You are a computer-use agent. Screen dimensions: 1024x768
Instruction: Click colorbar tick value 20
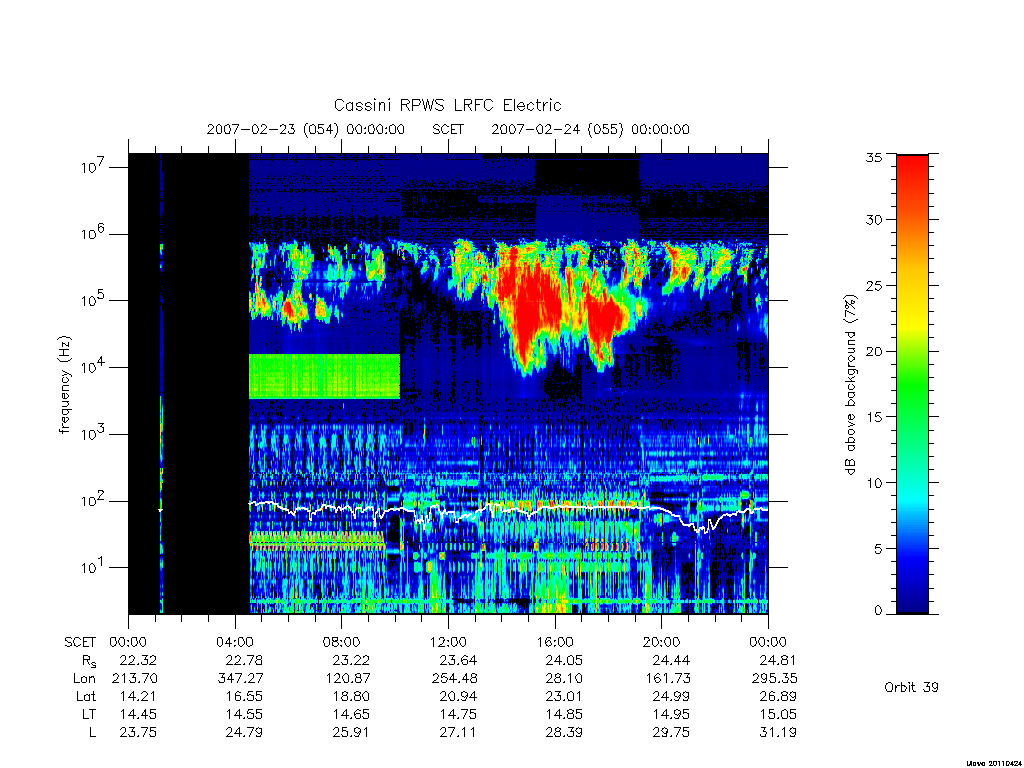[873, 351]
